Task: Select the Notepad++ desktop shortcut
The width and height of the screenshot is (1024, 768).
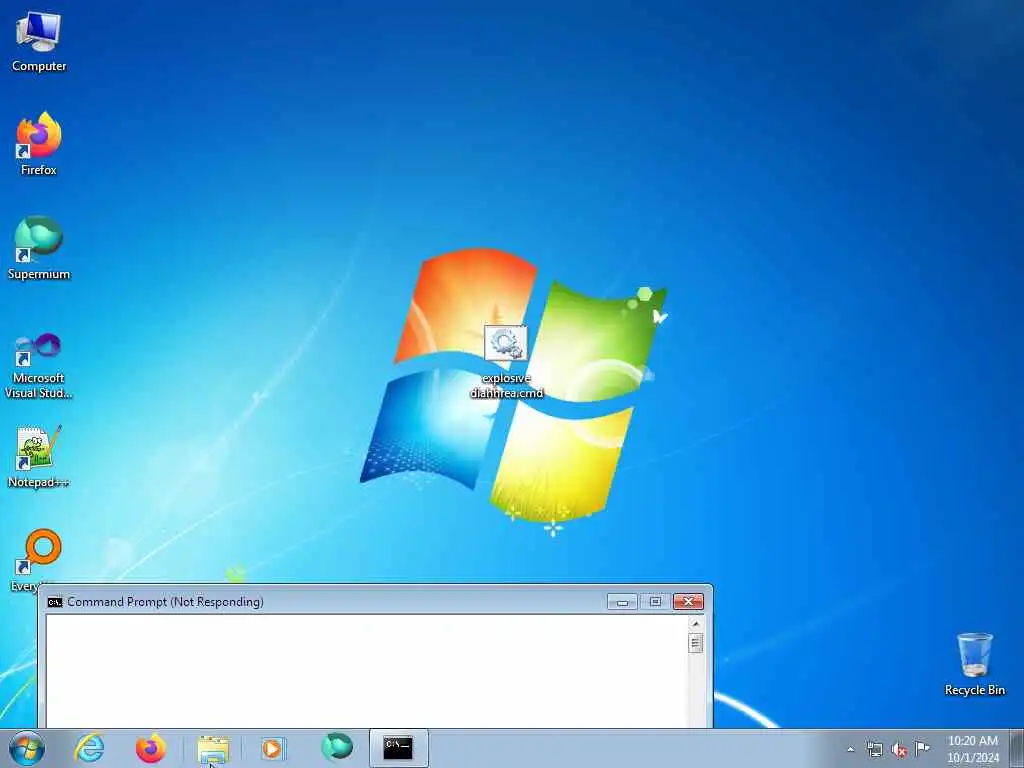Action: [39, 457]
